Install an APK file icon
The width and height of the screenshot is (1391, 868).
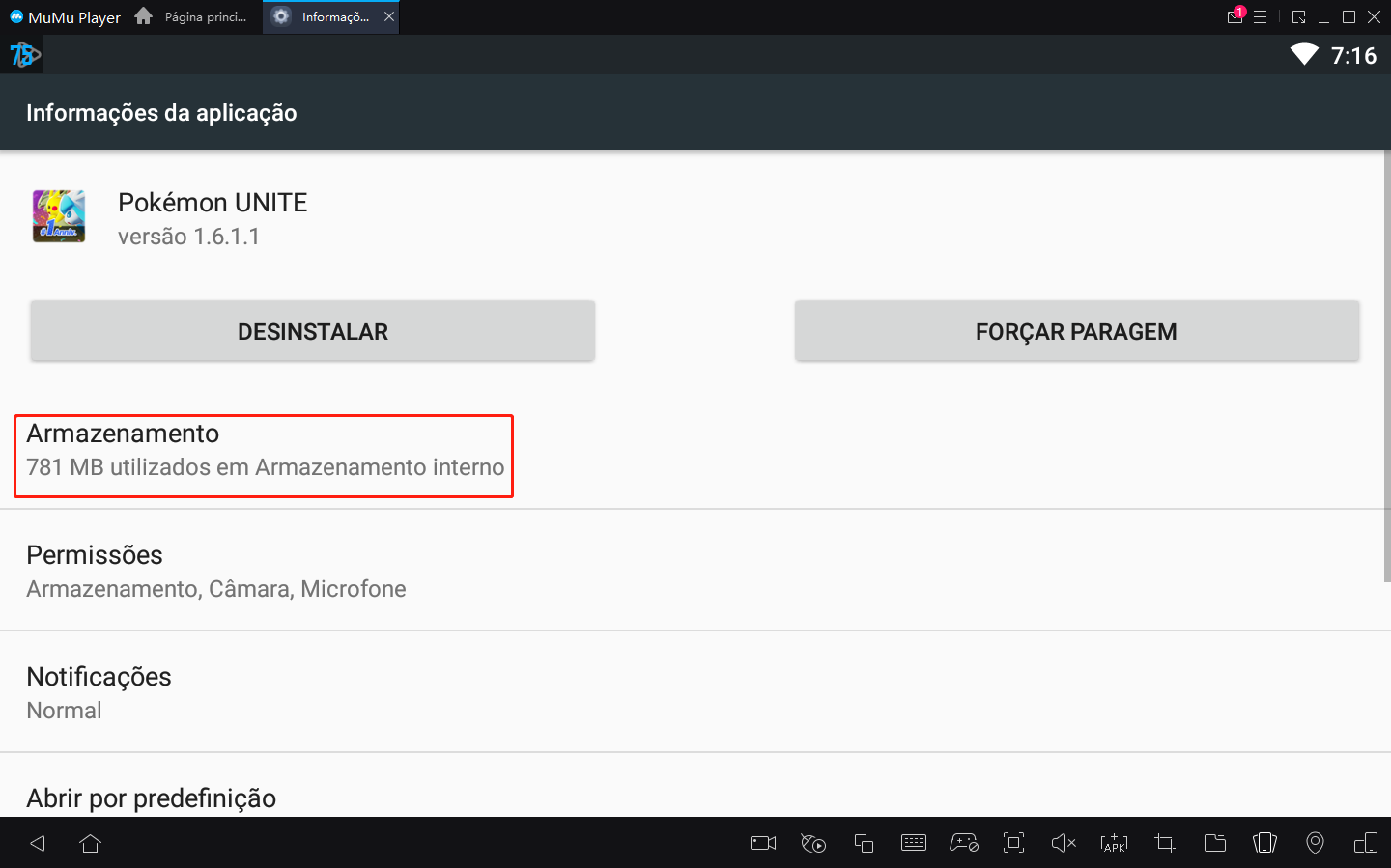point(1114,843)
